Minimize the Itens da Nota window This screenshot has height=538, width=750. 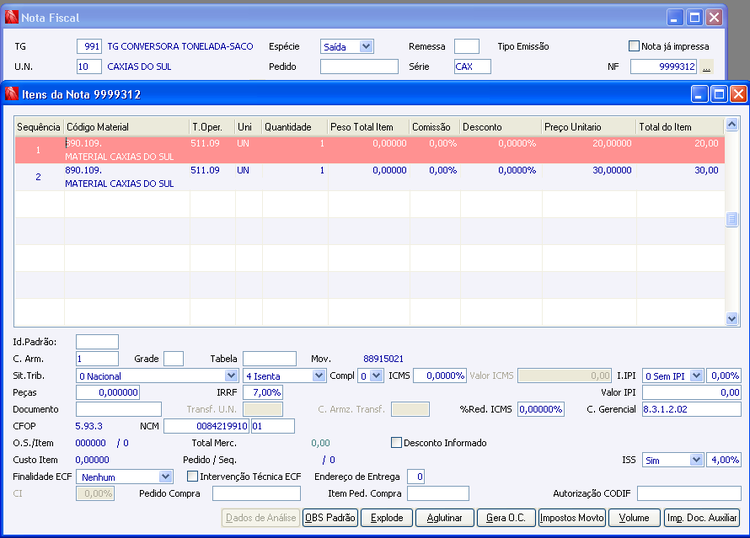pyautogui.click(x=700, y=93)
